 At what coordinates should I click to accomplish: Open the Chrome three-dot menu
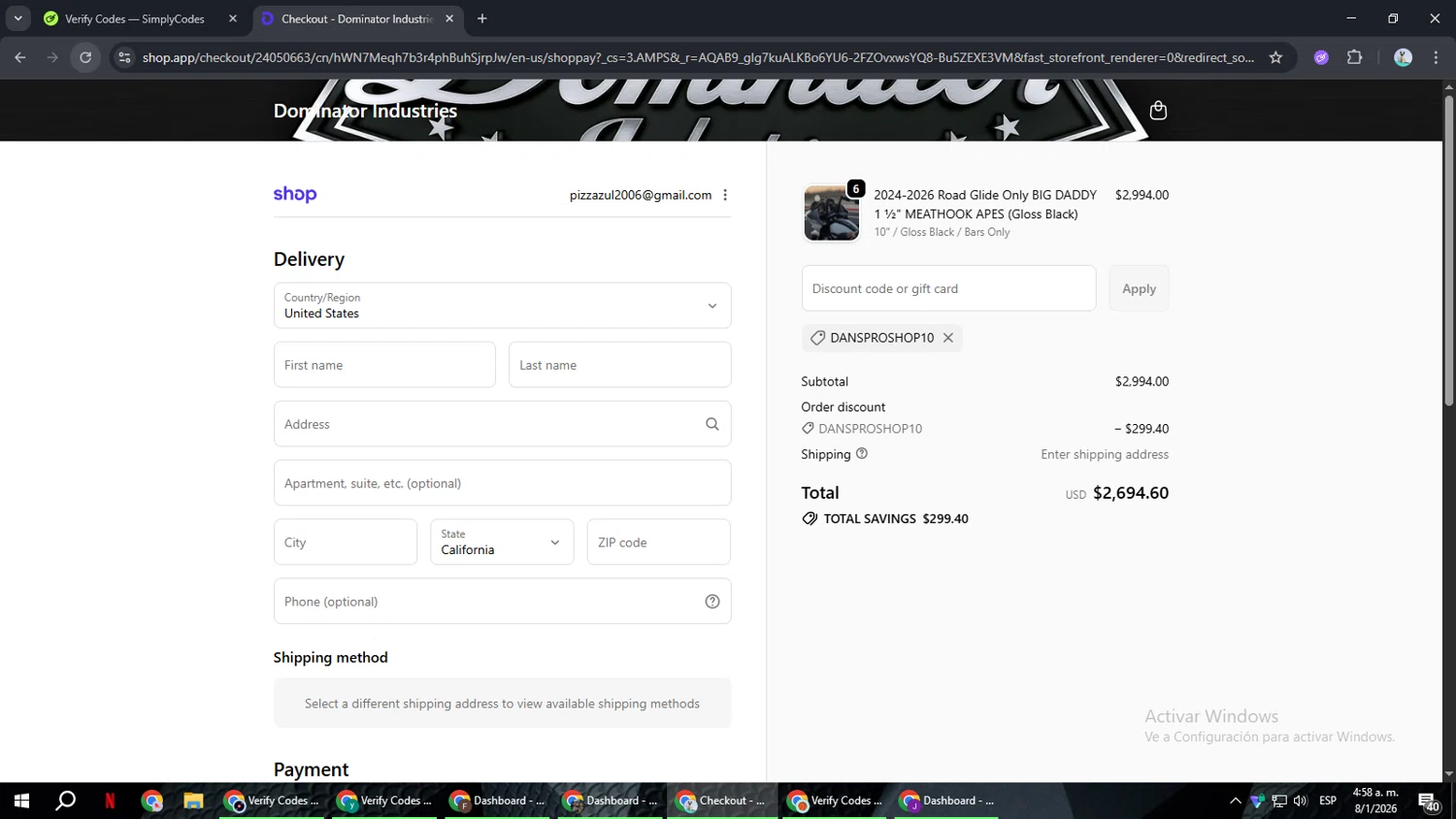1436,57
